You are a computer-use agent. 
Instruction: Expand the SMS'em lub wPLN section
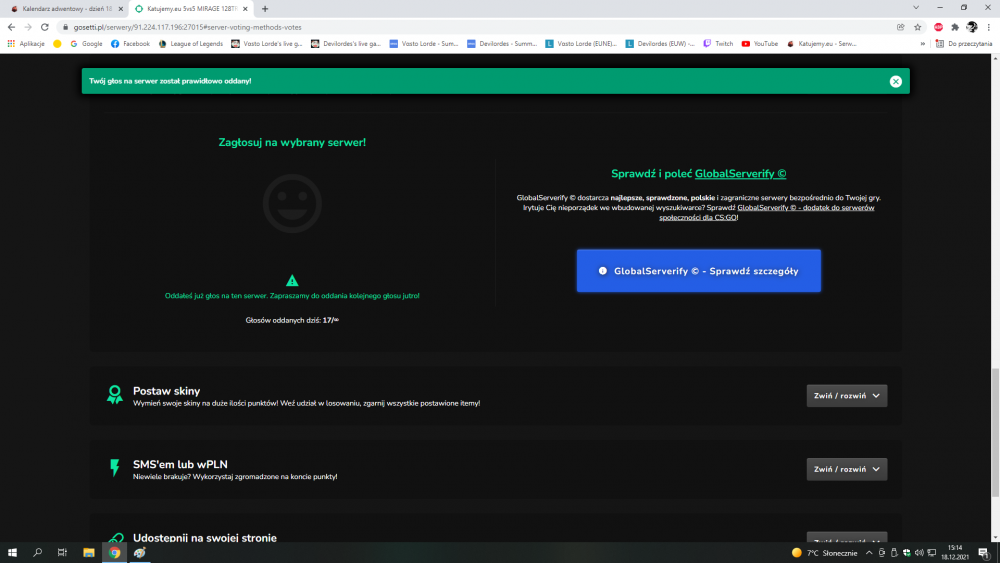(x=846, y=469)
